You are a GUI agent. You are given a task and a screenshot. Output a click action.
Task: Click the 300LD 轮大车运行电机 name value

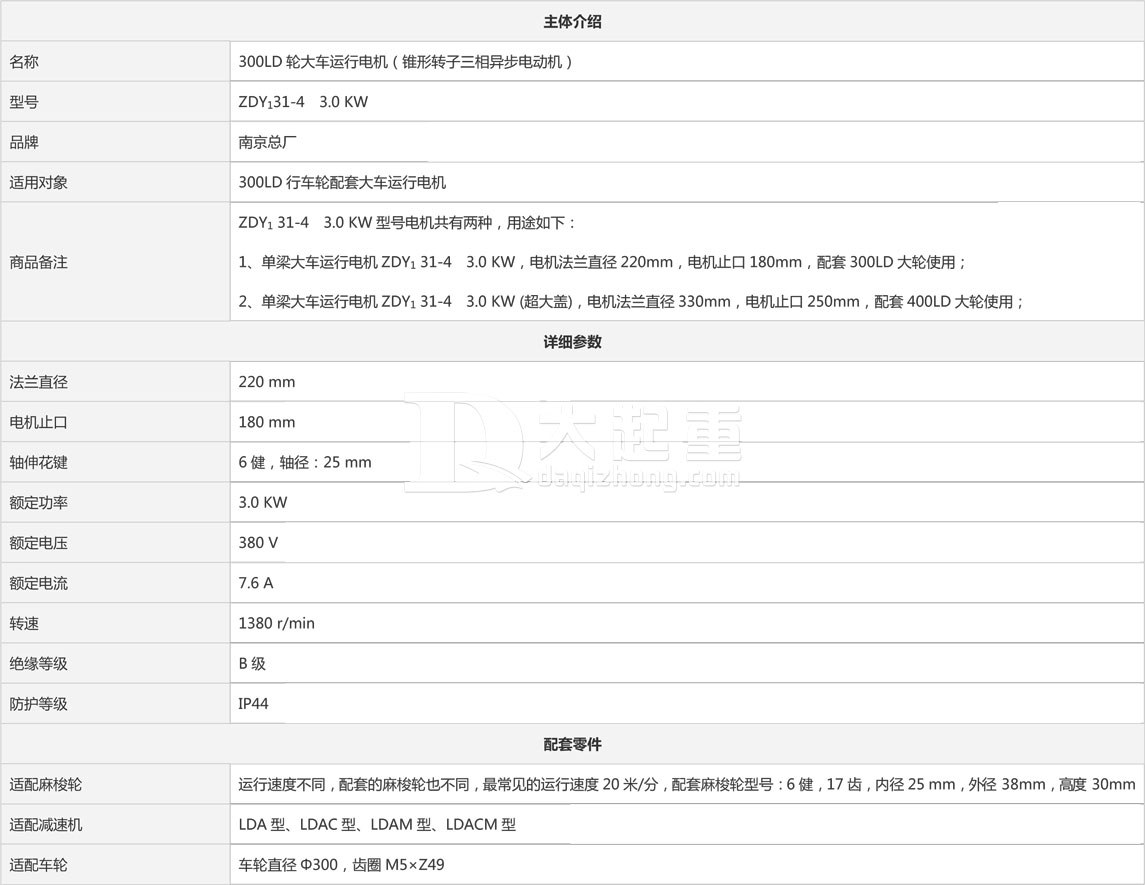coord(405,61)
